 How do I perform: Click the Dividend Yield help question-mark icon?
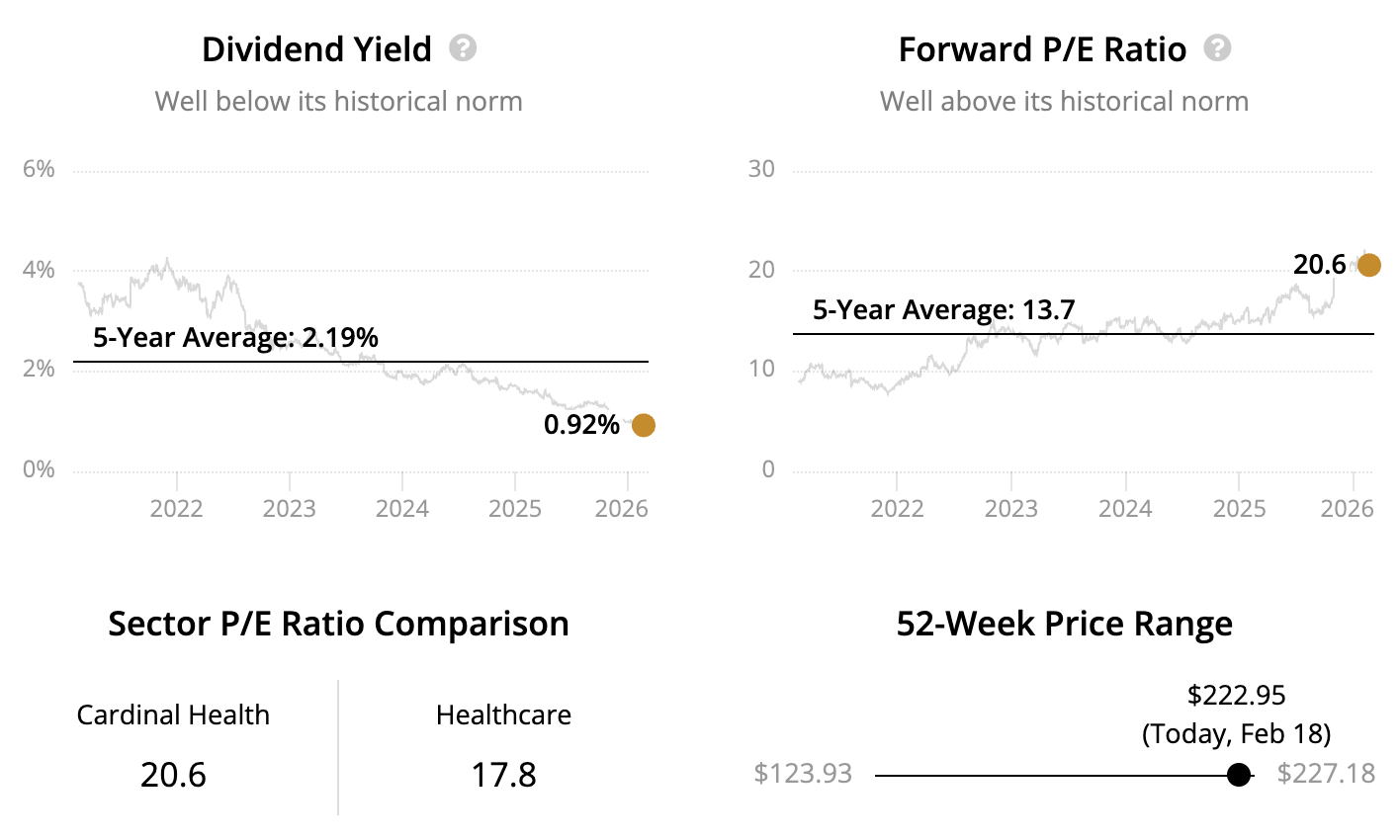(x=463, y=48)
